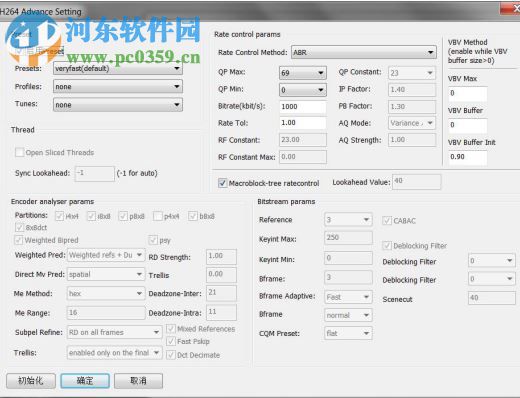
Task: Toggle the Fast Pskip checkbox
Action: [171, 341]
